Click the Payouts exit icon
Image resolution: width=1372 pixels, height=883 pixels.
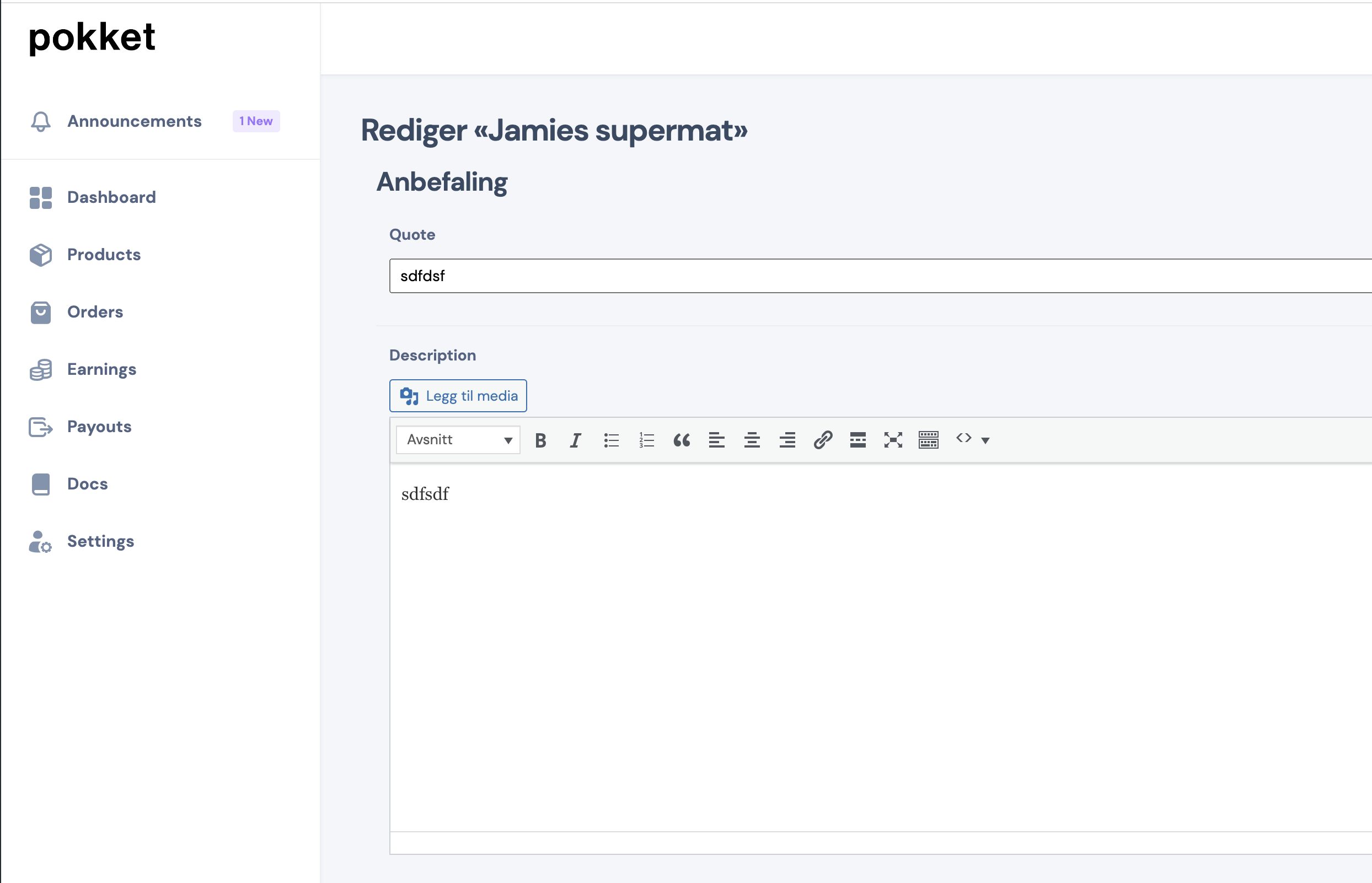click(41, 427)
